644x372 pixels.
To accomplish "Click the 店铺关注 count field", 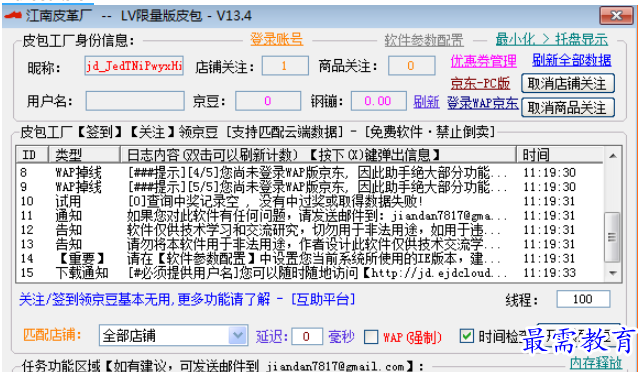I will (285, 66).
